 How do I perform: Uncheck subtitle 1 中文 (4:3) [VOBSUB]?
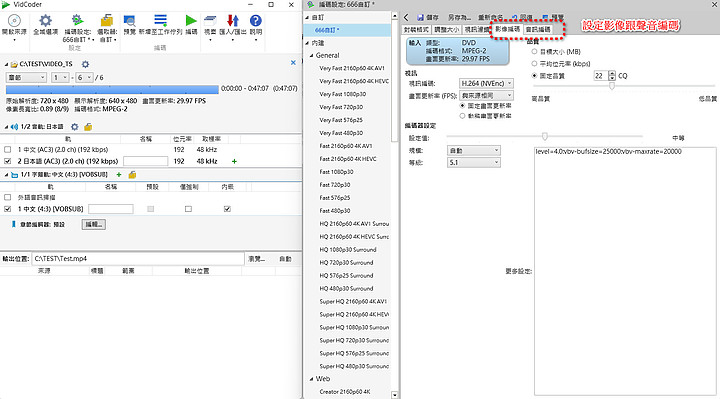pos(7,209)
